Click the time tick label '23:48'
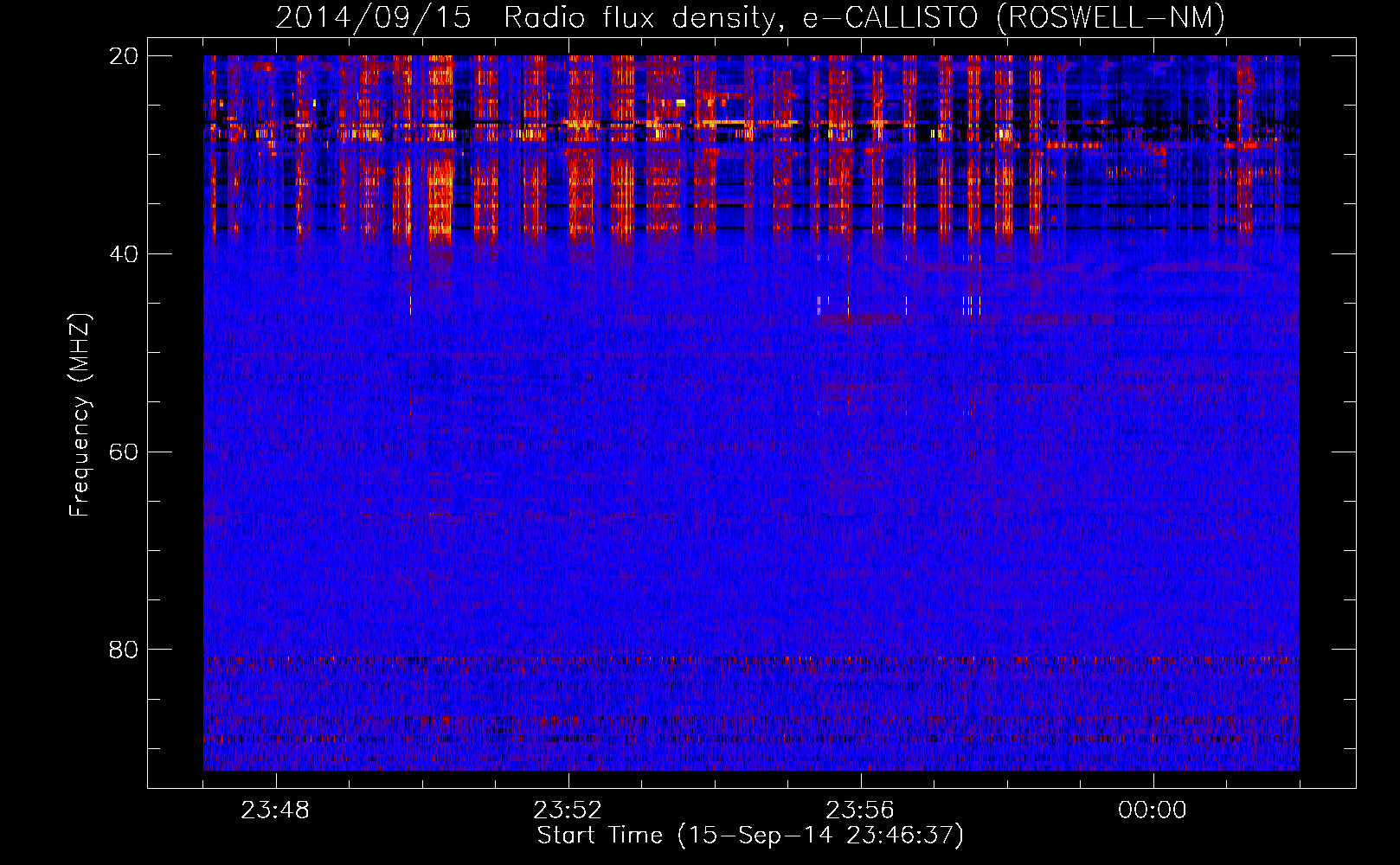Viewport: 1400px width, 865px height. [x=275, y=811]
